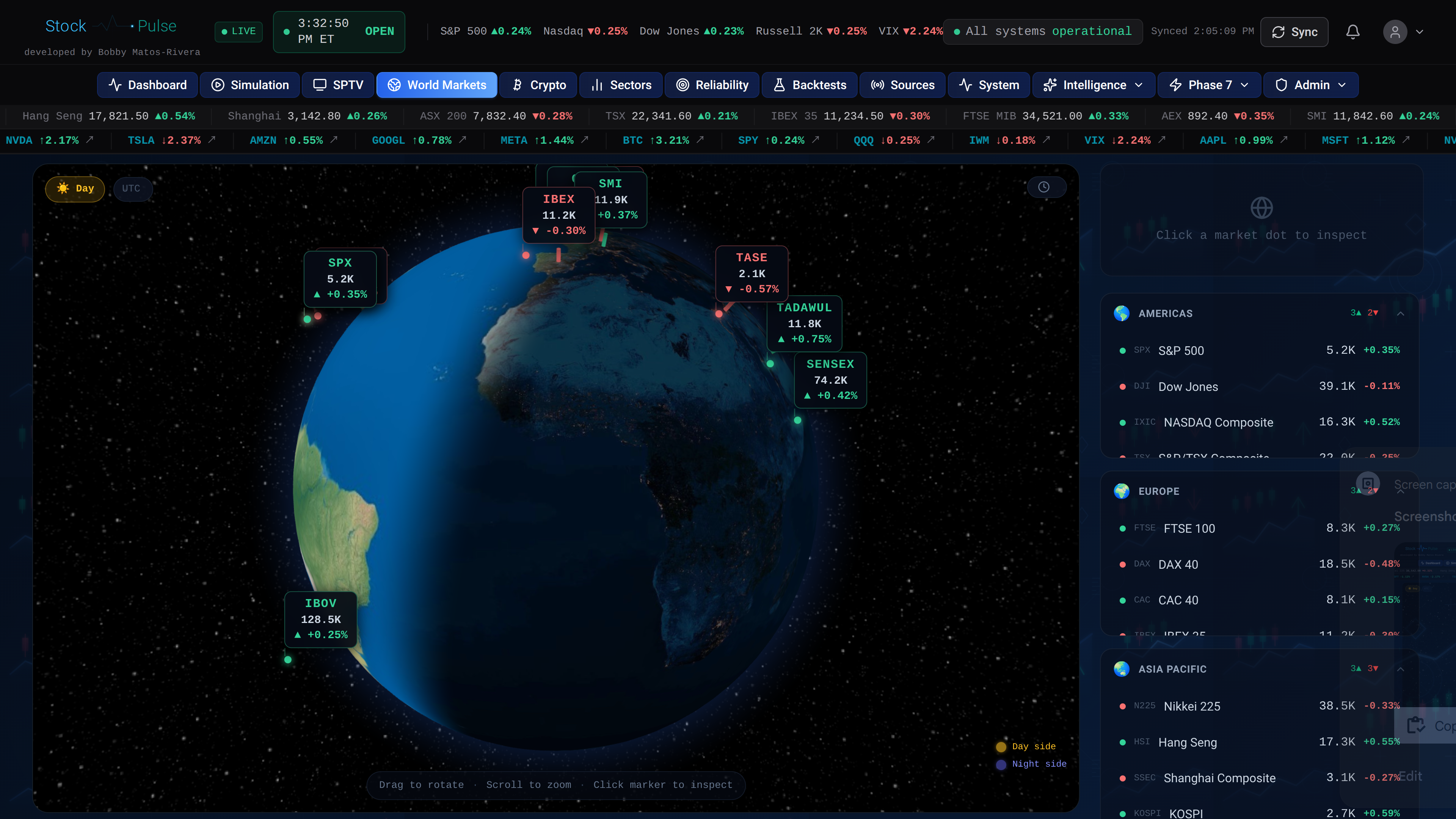Select the FTSE 100 row
This screenshot has height=819, width=1456.
[x=1259, y=529]
